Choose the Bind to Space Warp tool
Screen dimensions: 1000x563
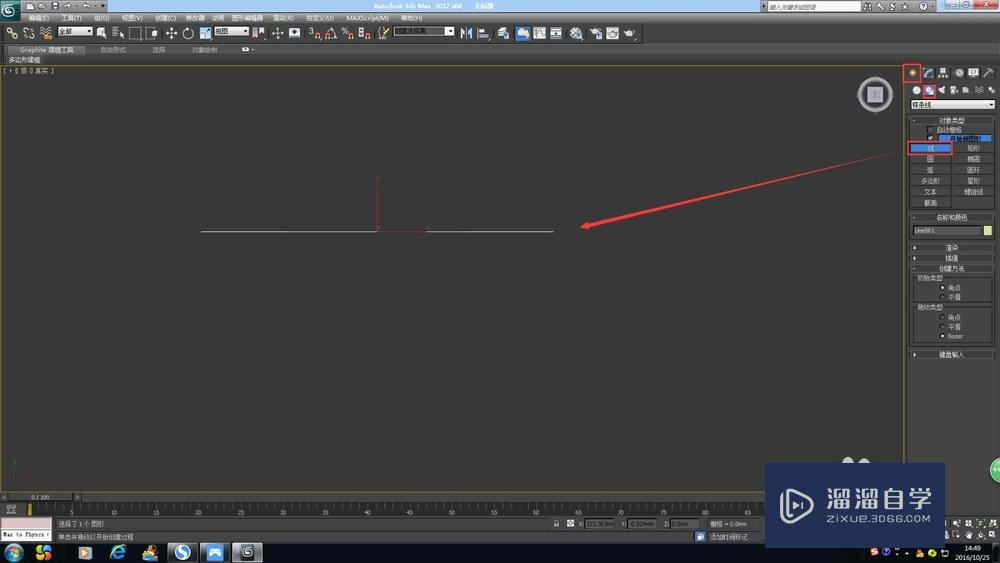[46, 33]
